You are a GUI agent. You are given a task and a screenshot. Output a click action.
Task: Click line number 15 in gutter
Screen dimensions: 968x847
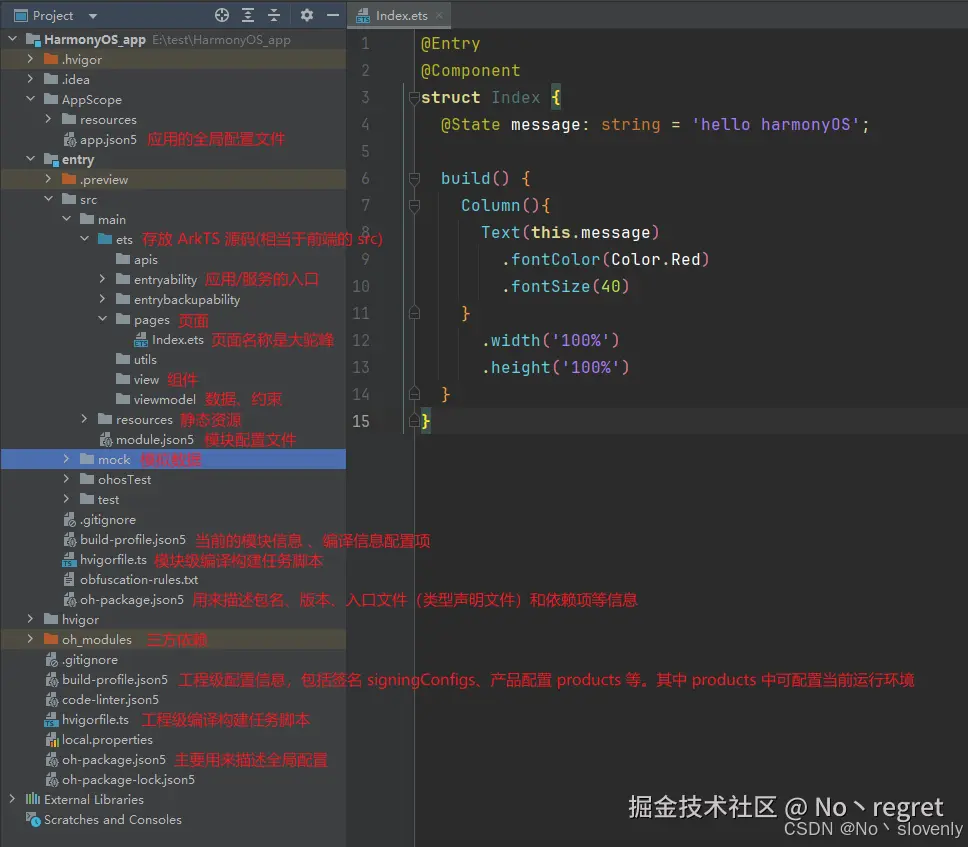(361, 421)
